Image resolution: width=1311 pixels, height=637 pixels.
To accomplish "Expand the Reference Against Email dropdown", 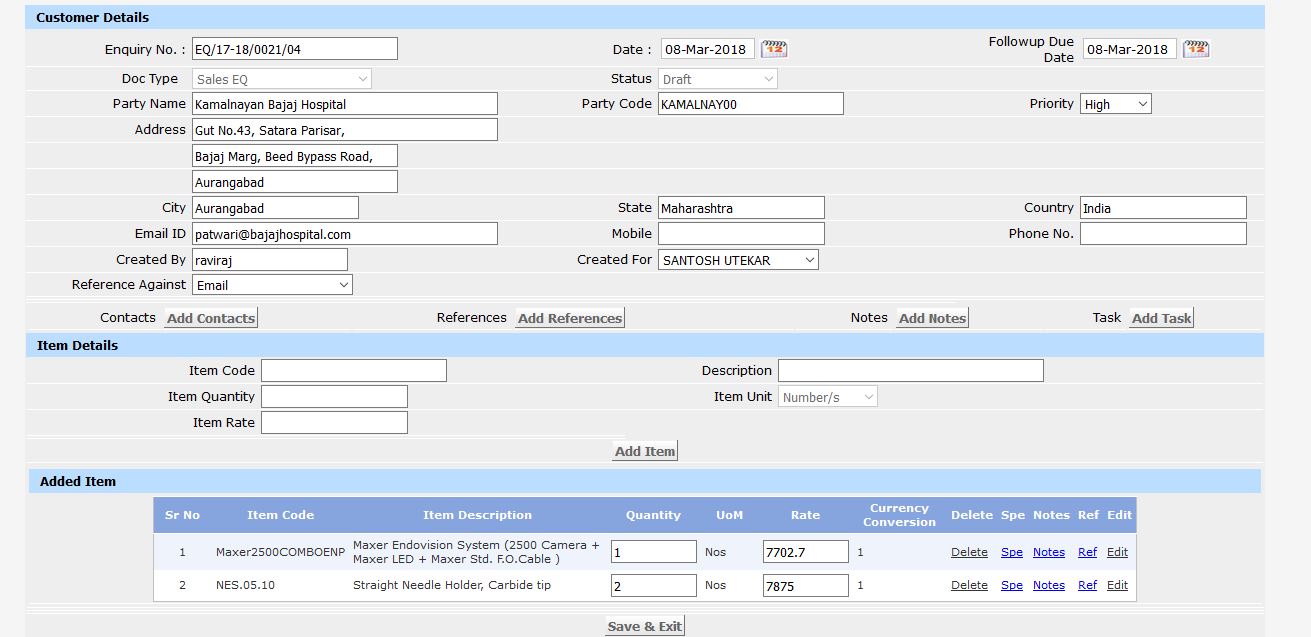I will click(272, 285).
